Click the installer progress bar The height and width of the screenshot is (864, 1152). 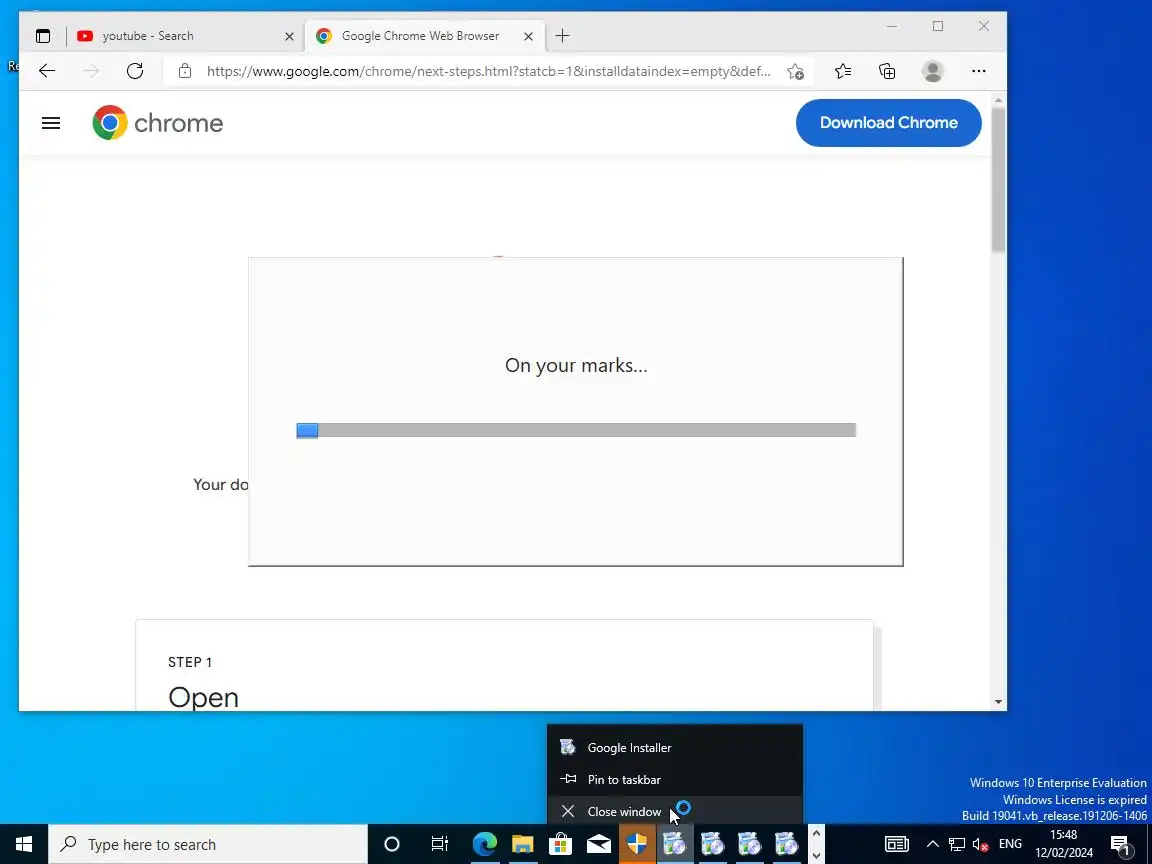pyautogui.click(x=576, y=431)
